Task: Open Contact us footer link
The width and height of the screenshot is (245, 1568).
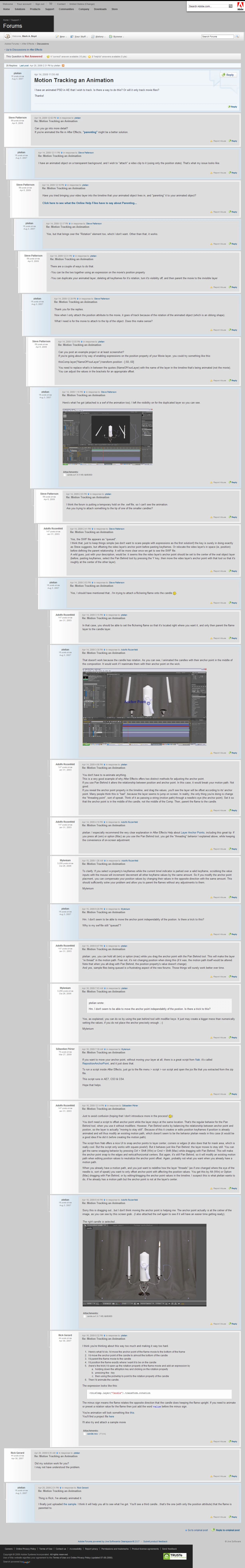Action: [x=61, y=1548]
